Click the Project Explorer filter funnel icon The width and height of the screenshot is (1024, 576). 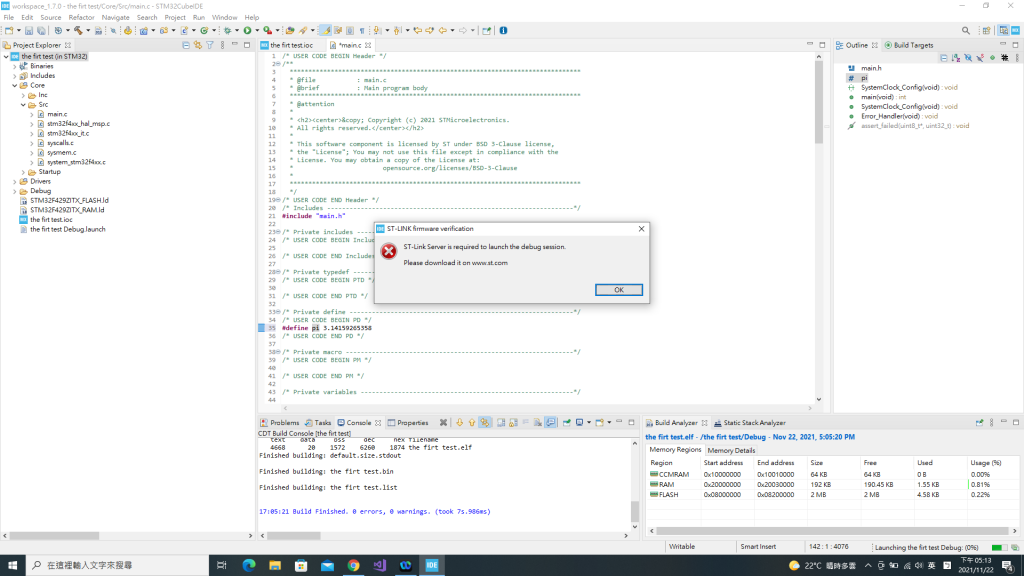[x=210, y=45]
